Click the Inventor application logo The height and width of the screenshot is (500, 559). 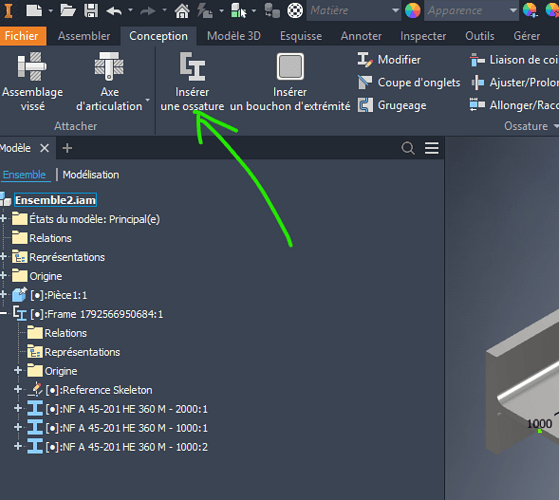(9, 10)
